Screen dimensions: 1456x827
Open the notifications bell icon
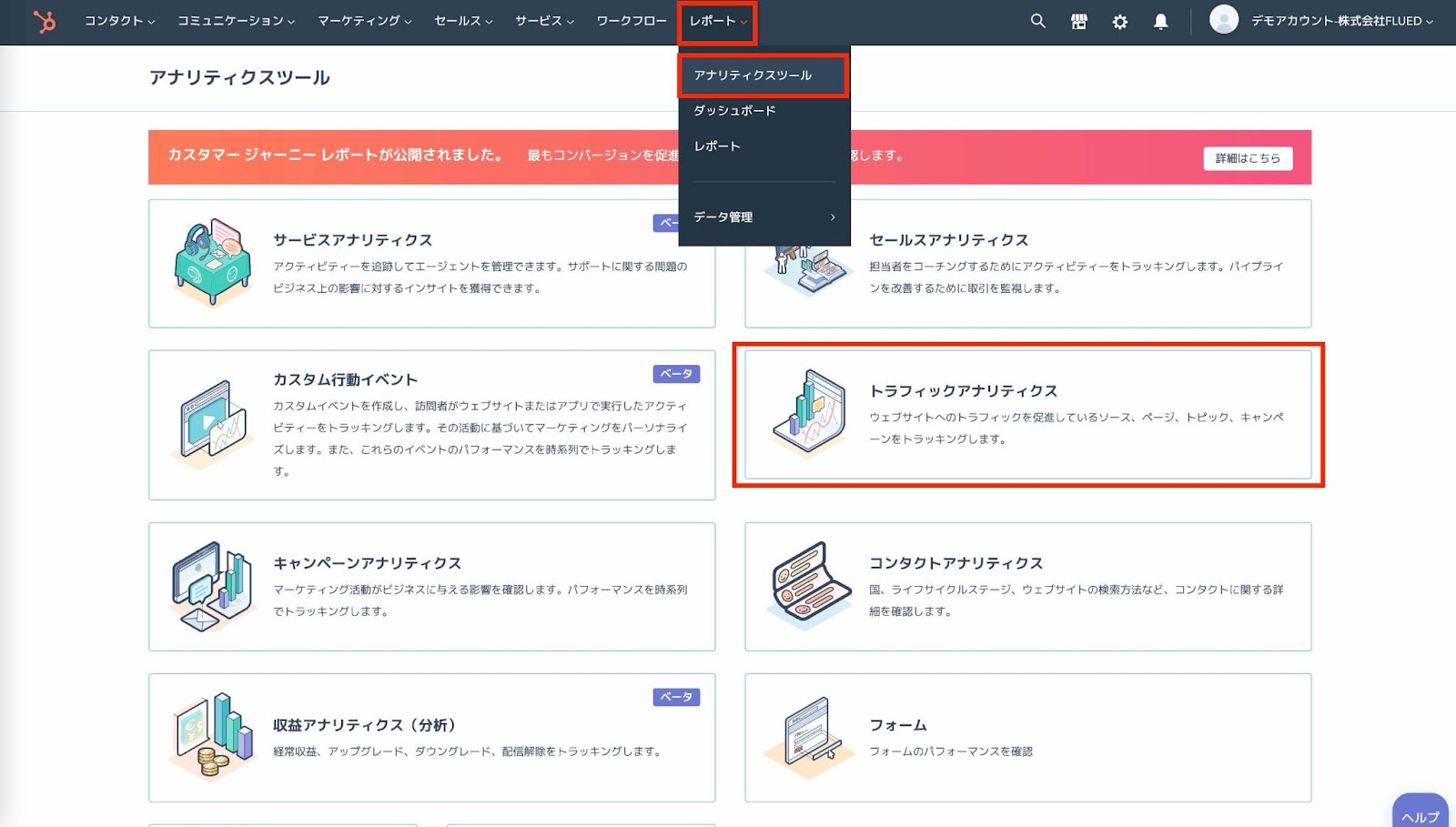click(x=1160, y=22)
